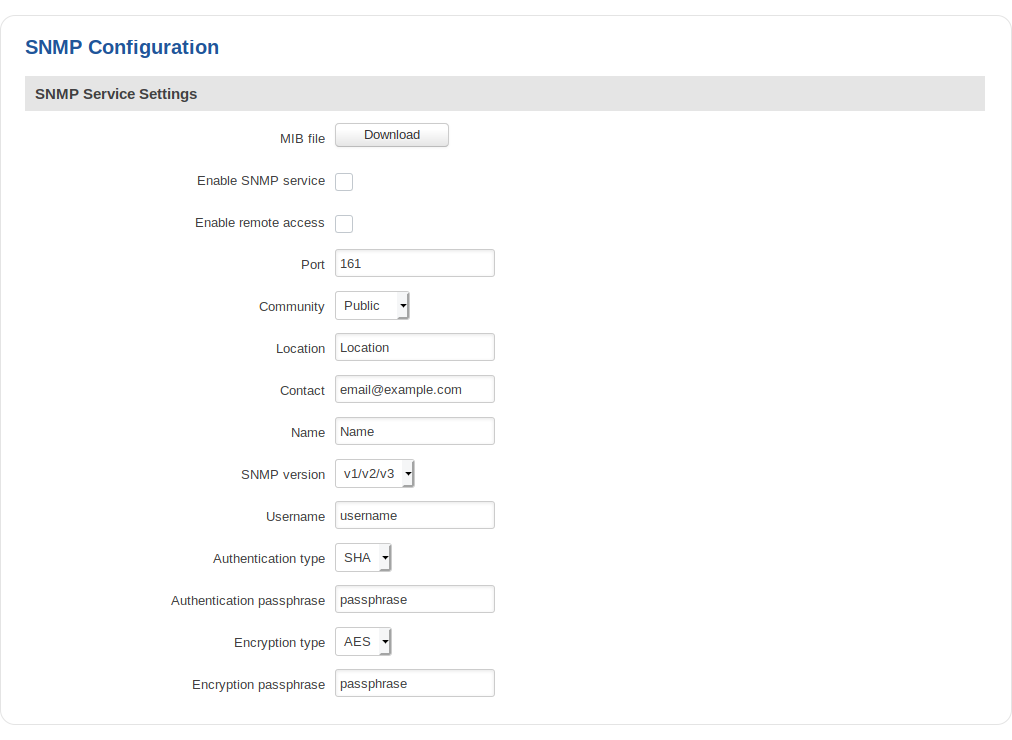Focus the Port field showing 161
Image resolution: width=1012 pixels, height=740 pixels.
coord(414,264)
